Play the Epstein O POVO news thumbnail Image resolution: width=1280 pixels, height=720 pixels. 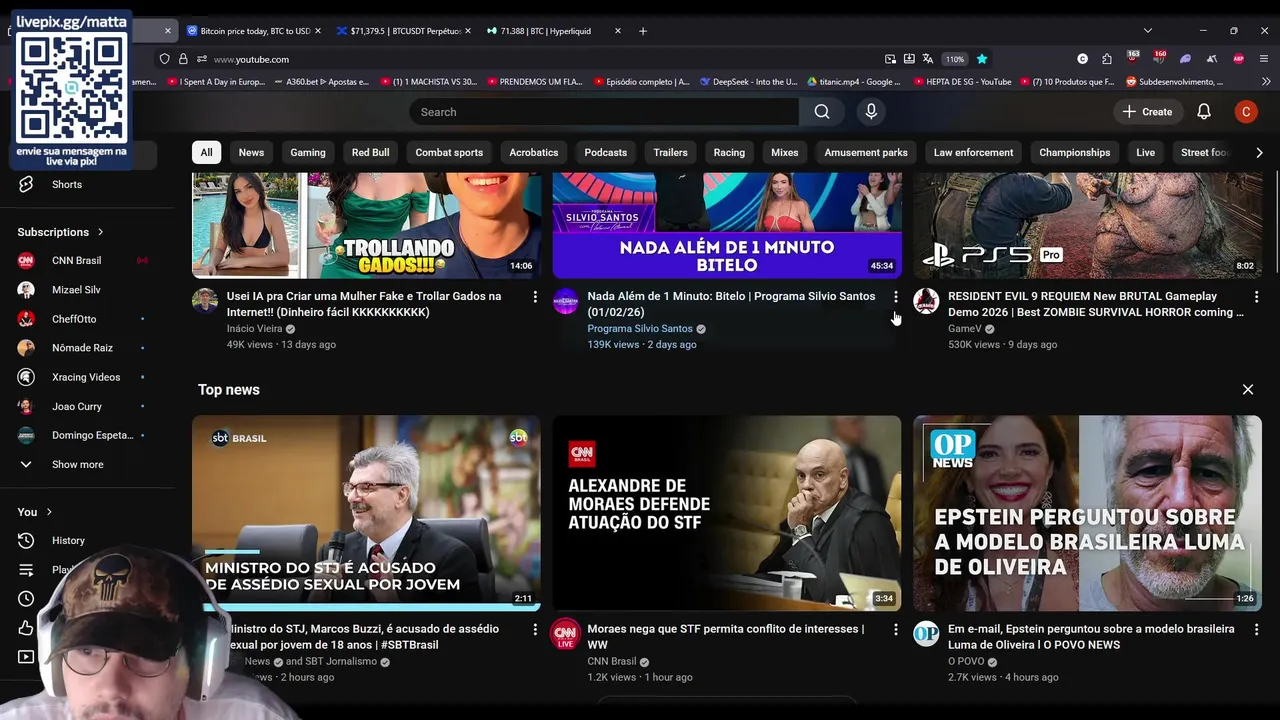point(1087,513)
